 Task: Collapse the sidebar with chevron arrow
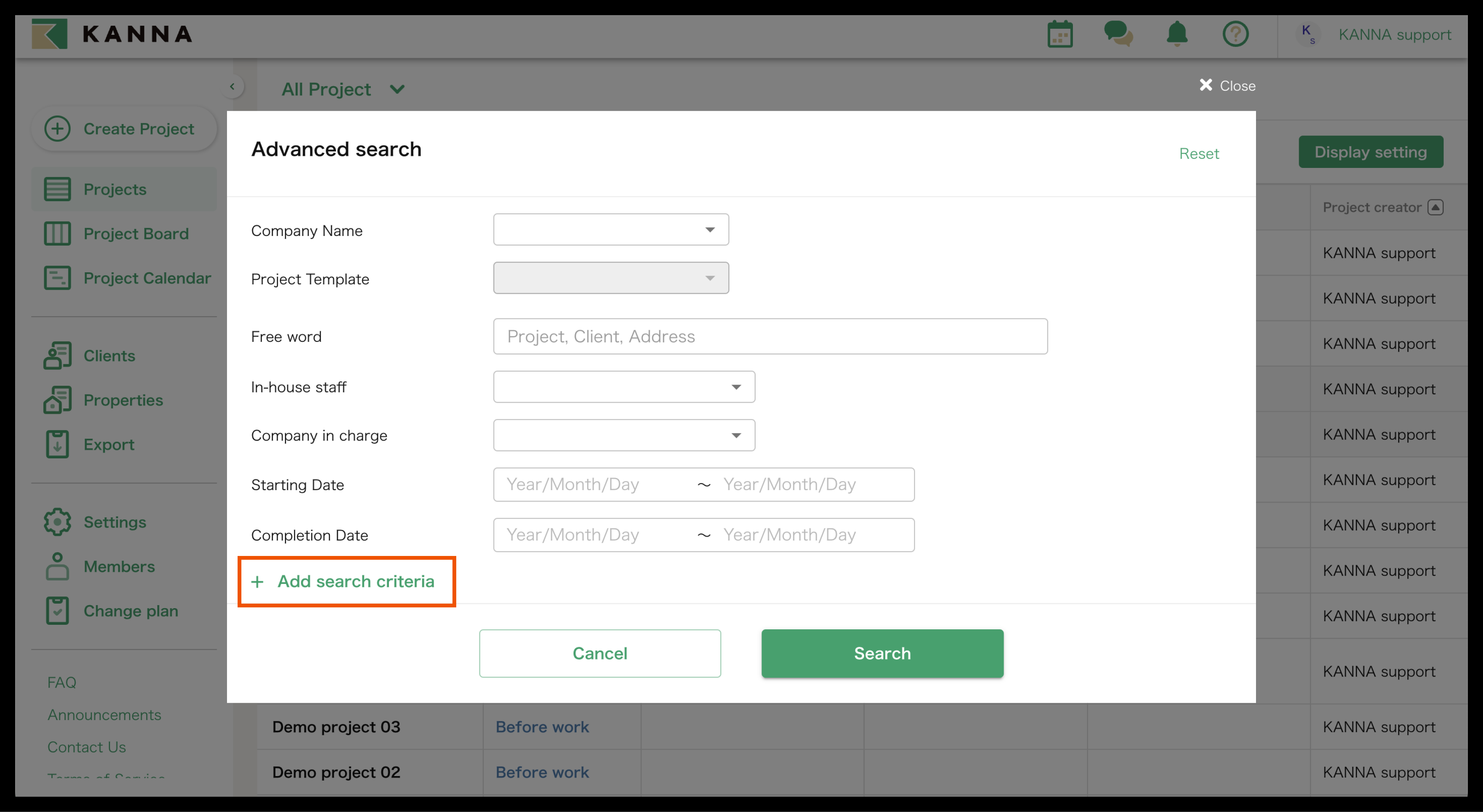(232, 87)
